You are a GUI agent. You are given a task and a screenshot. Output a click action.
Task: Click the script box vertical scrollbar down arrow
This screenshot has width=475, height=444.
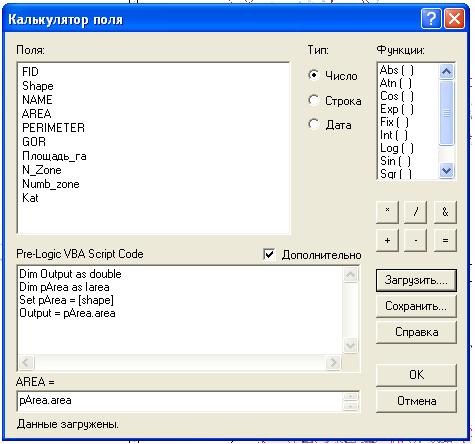pyautogui.click(x=351, y=345)
